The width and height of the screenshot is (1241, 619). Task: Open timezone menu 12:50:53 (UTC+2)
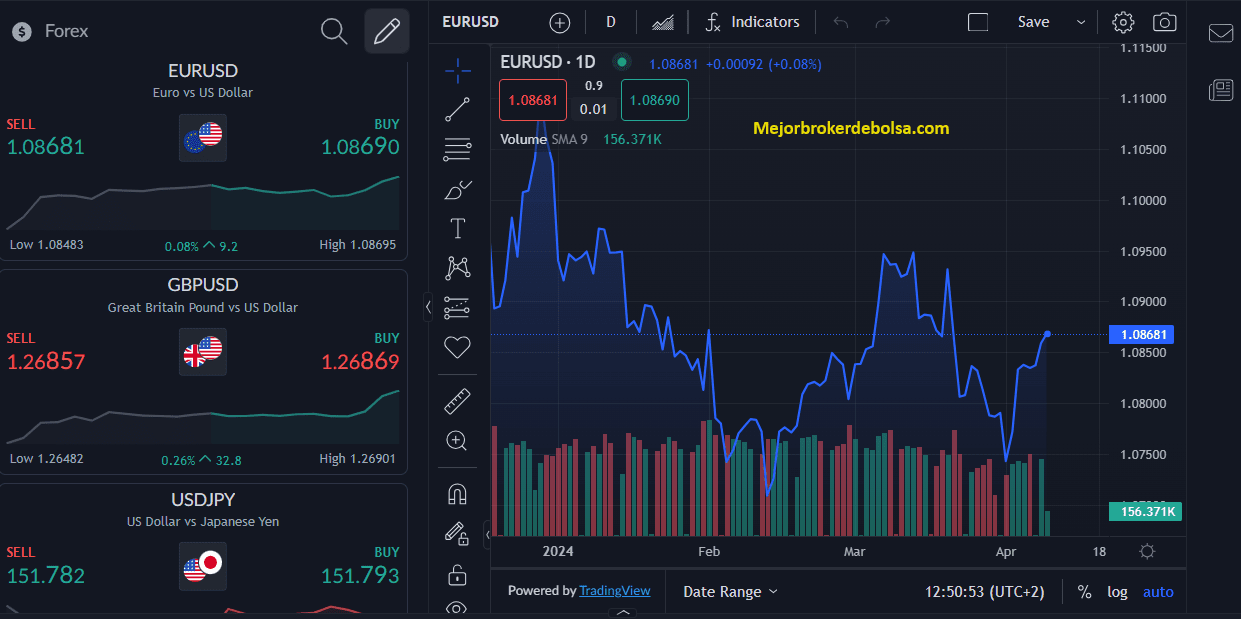click(x=985, y=592)
